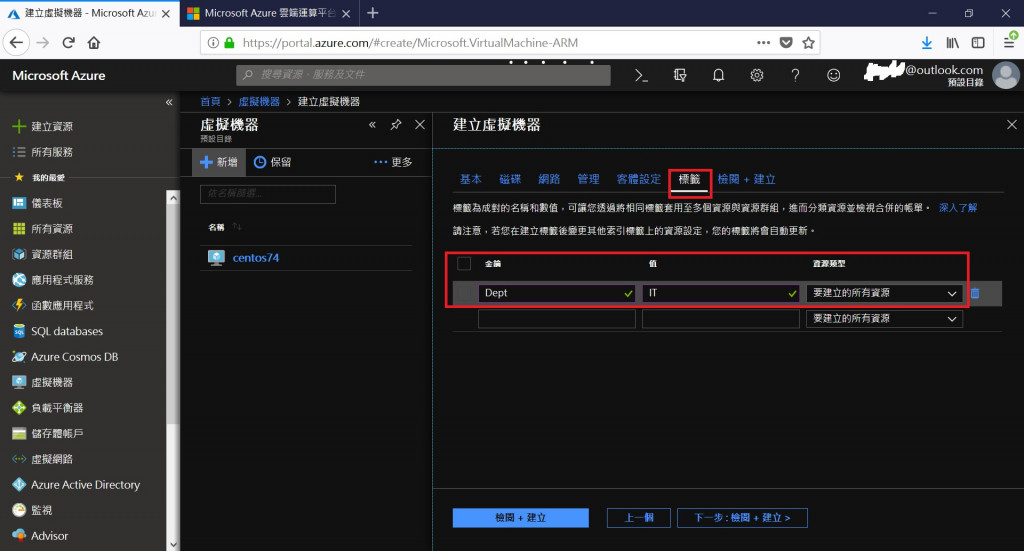Open account avatar menu
The height and width of the screenshot is (551, 1024).
point(1006,75)
